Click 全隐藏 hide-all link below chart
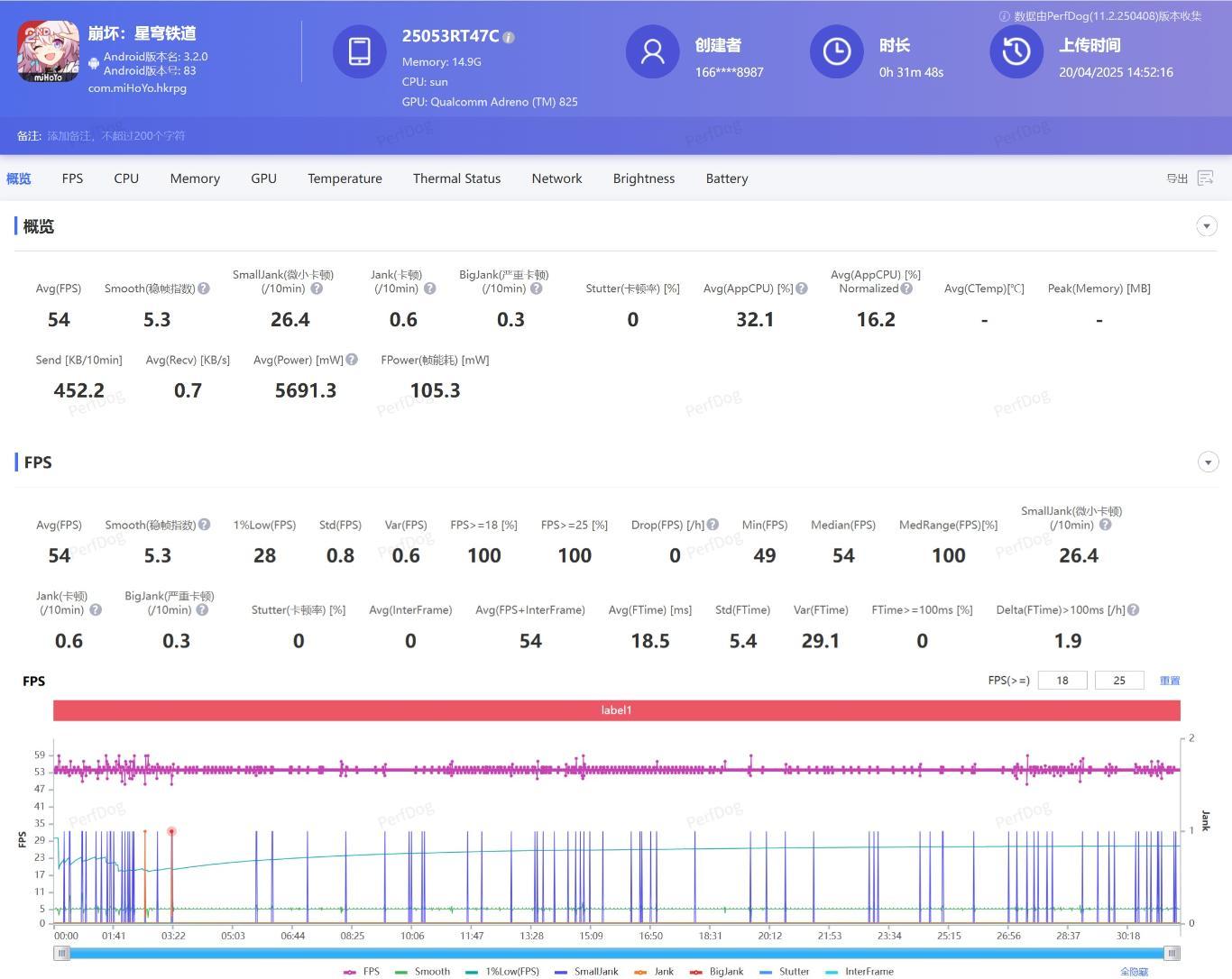 pyautogui.click(x=1134, y=972)
